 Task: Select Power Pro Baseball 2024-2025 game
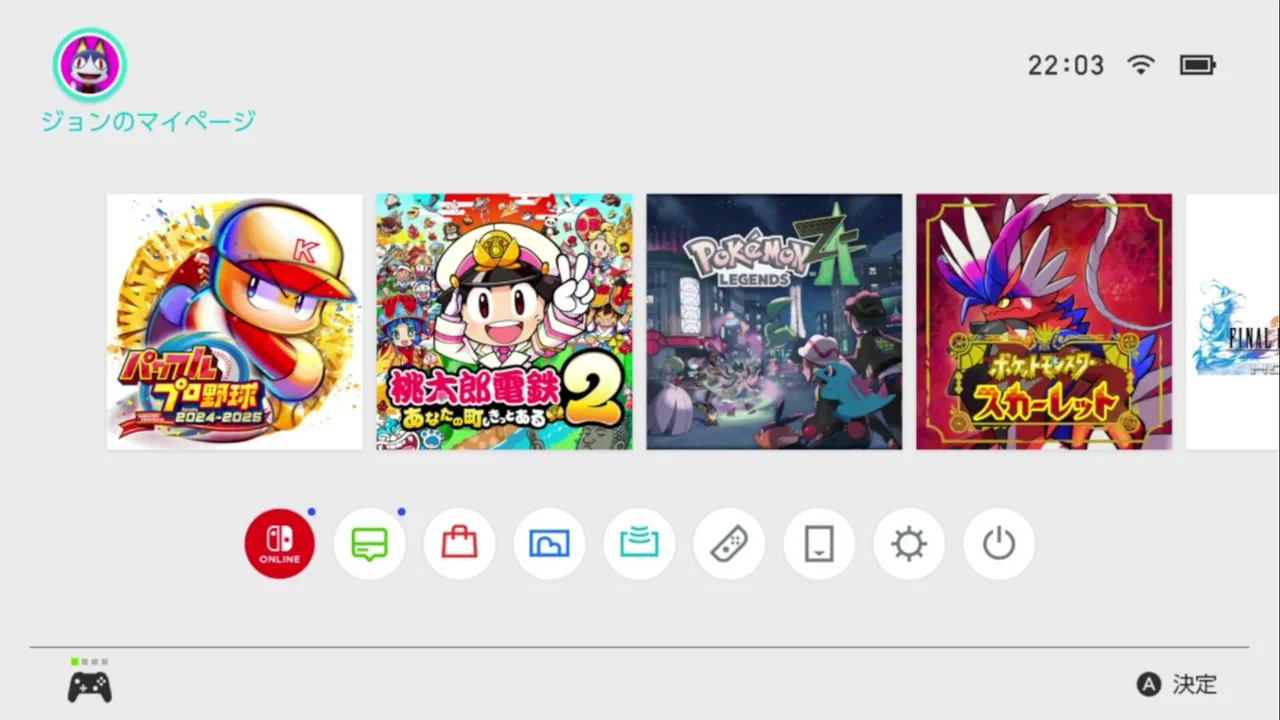pos(235,322)
